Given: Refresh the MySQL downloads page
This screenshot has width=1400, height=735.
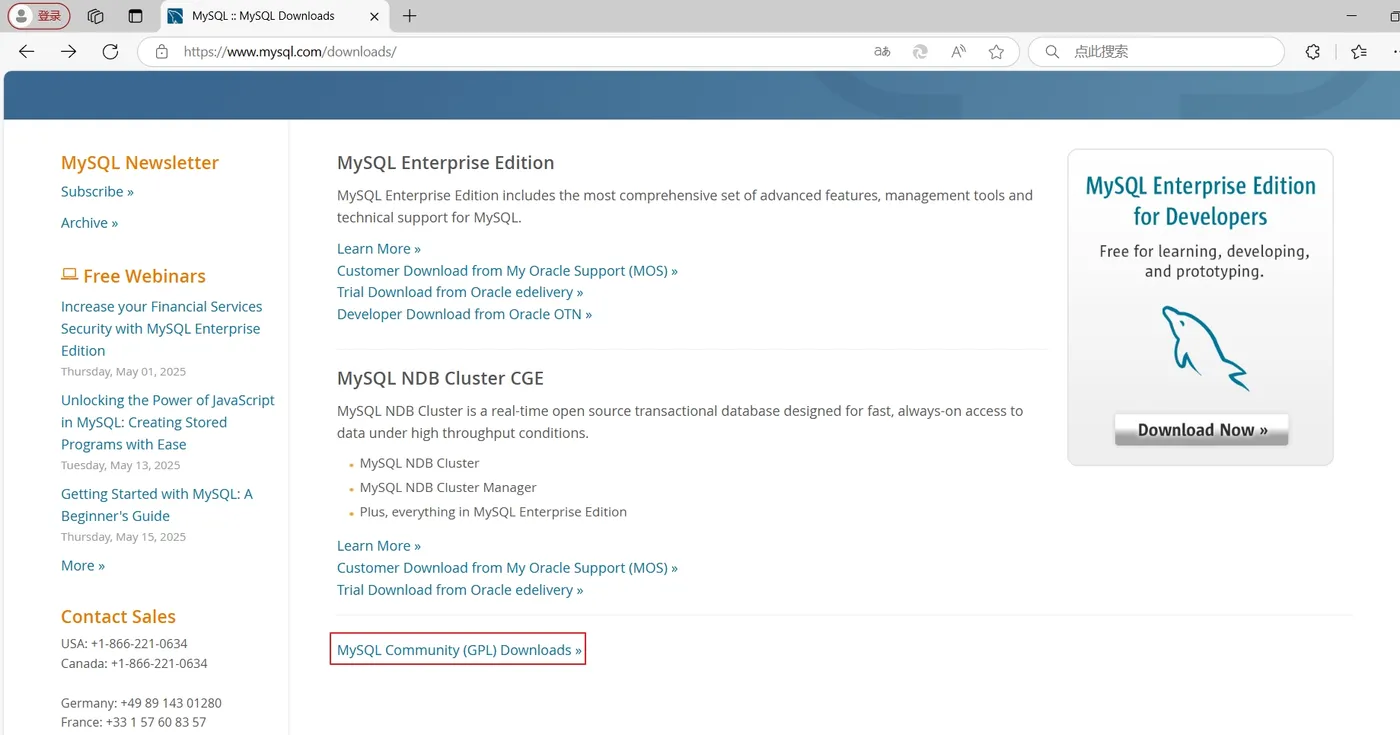Looking at the screenshot, I should [111, 52].
